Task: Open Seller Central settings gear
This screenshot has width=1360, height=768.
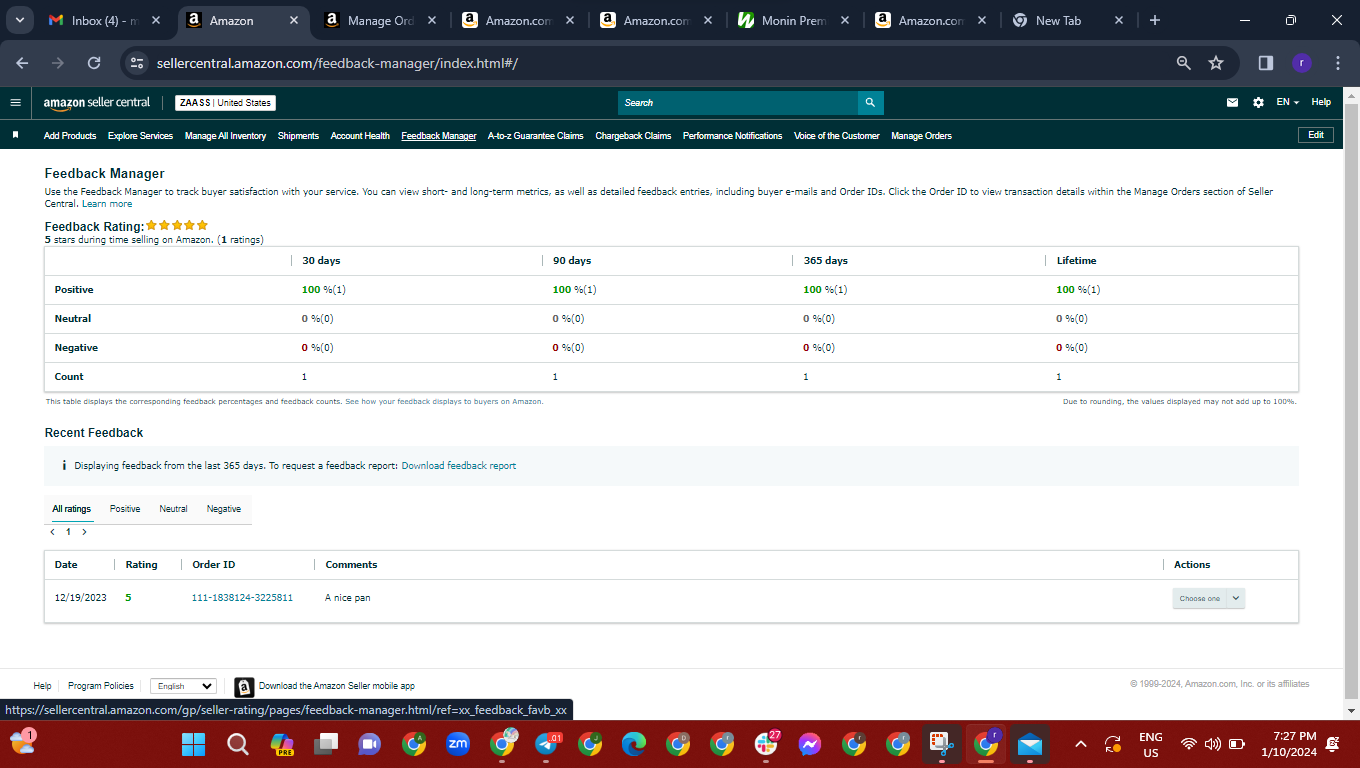Action: click(x=1258, y=102)
